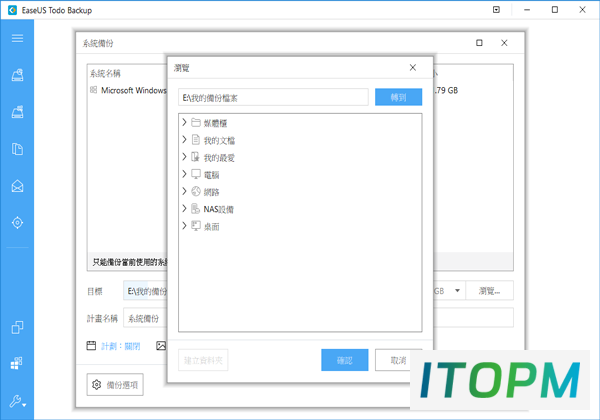The image size is (600, 420).
Task: Open the tools wrench menu
Action: [17, 401]
